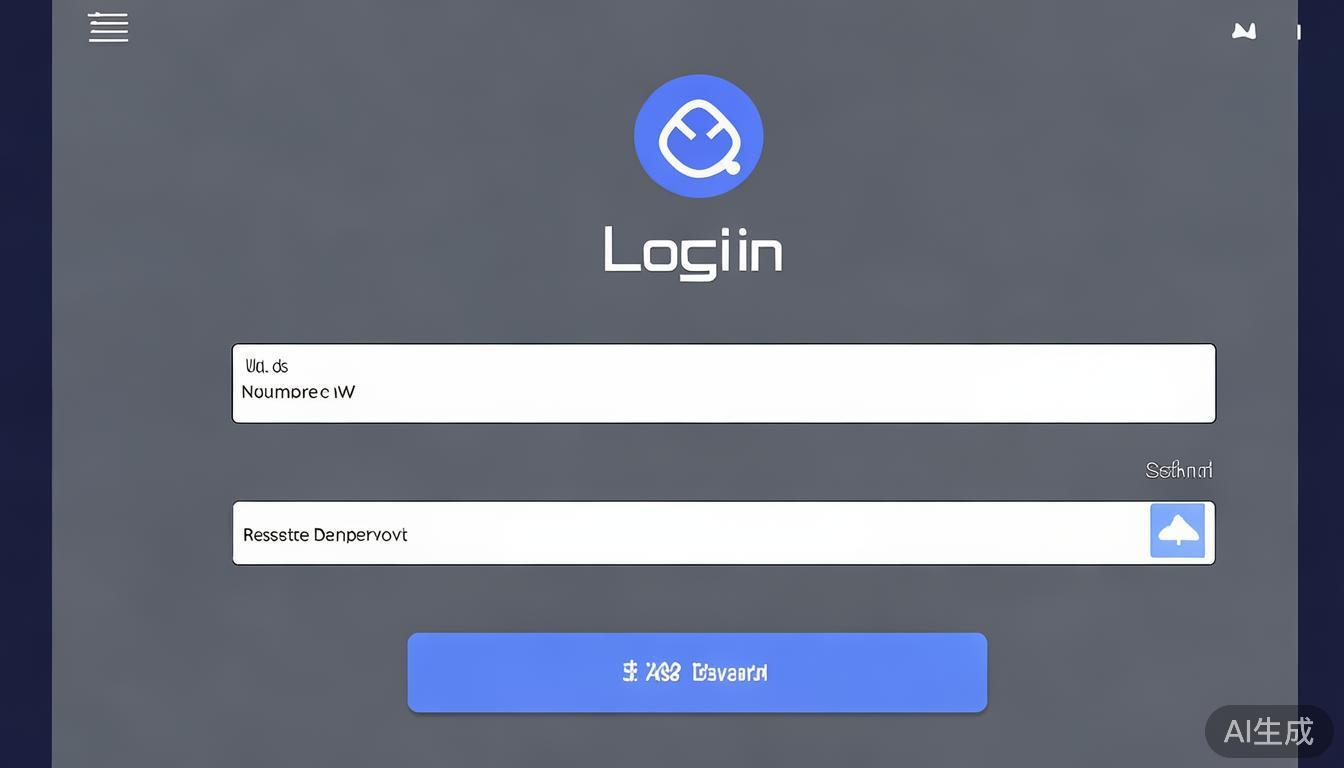Click the AI生成 watermark badge
Viewport: 1344px width, 768px height.
tap(1269, 731)
